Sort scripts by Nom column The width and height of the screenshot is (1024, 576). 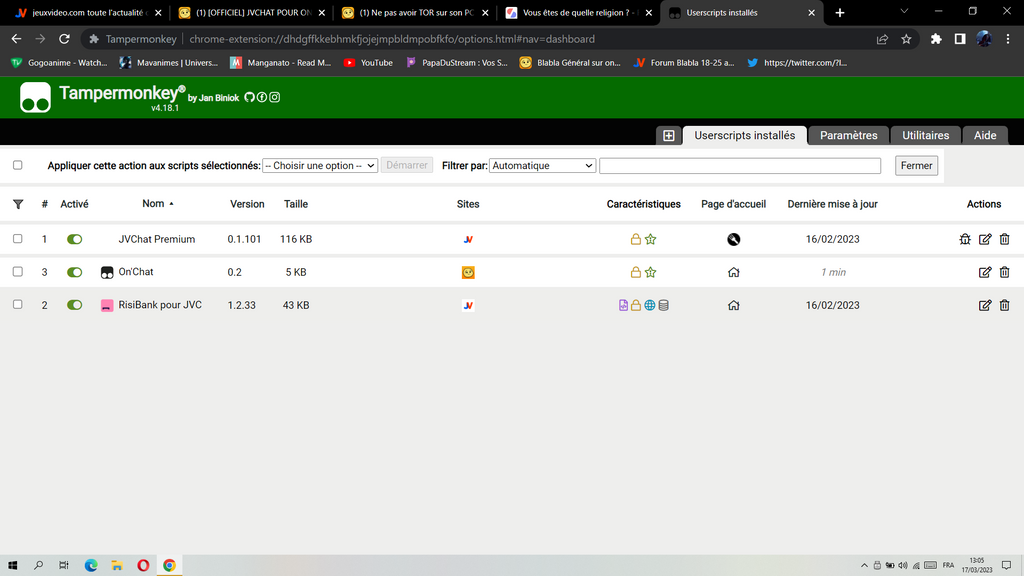tap(153, 204)
